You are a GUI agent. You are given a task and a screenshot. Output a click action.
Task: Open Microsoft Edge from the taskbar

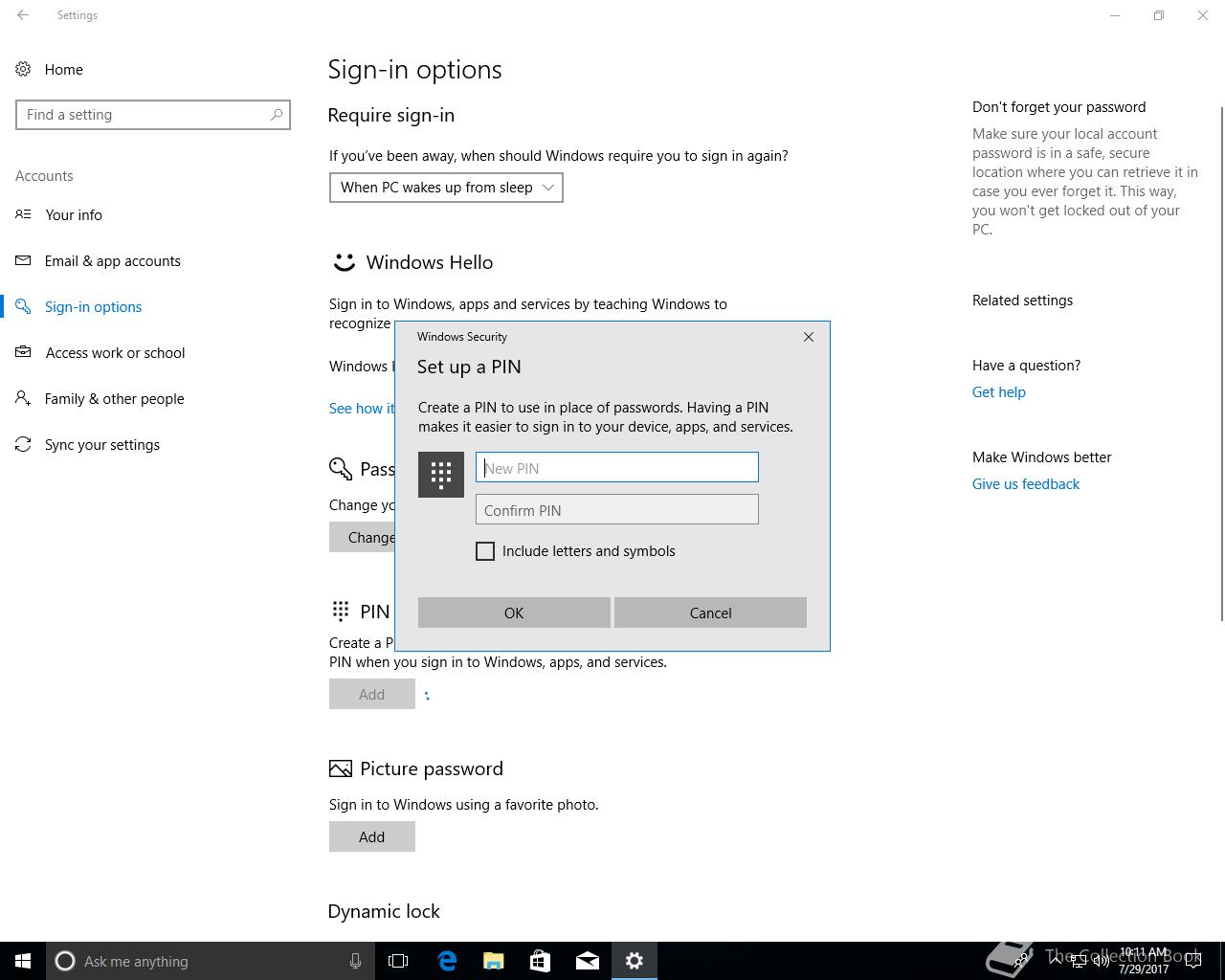447,961
